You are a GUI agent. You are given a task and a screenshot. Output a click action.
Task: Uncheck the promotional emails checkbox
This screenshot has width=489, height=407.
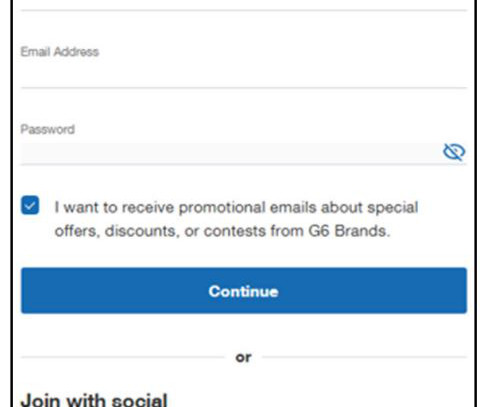point(30,205)
